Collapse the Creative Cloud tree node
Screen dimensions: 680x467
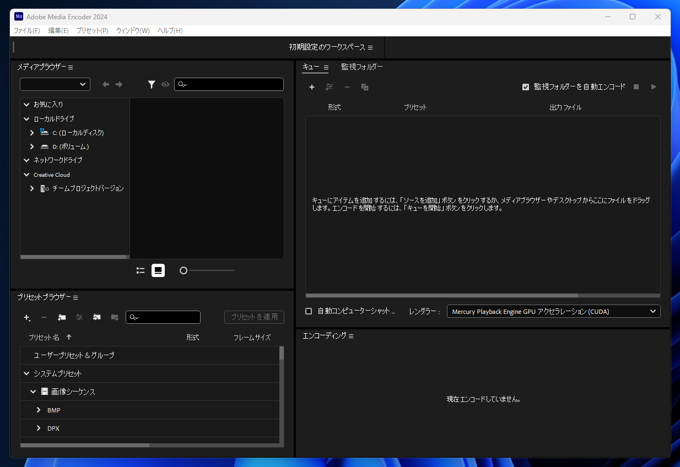(x=26, y=175)
